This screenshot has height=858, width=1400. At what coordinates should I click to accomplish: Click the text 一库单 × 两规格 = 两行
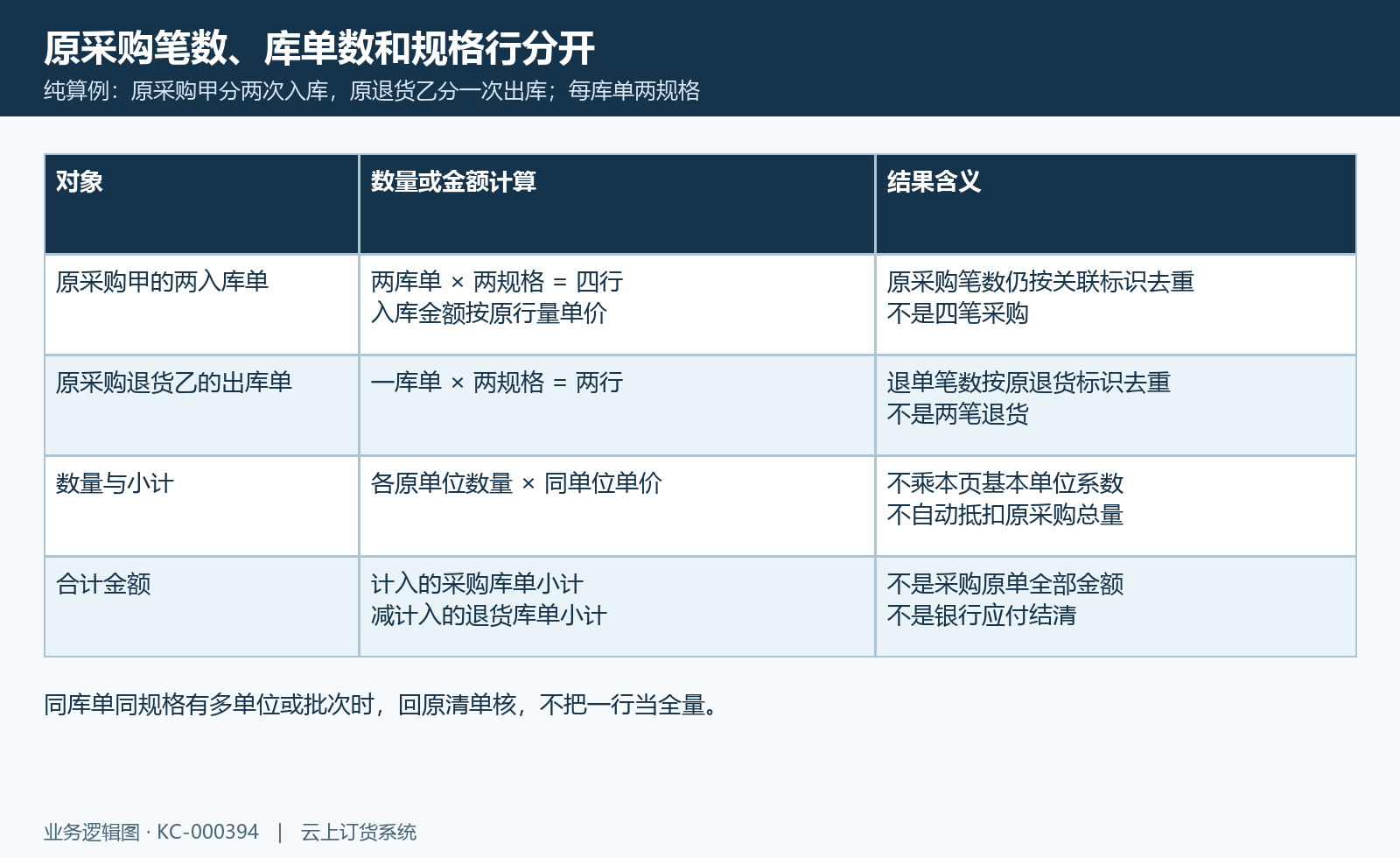pos(497,383)
